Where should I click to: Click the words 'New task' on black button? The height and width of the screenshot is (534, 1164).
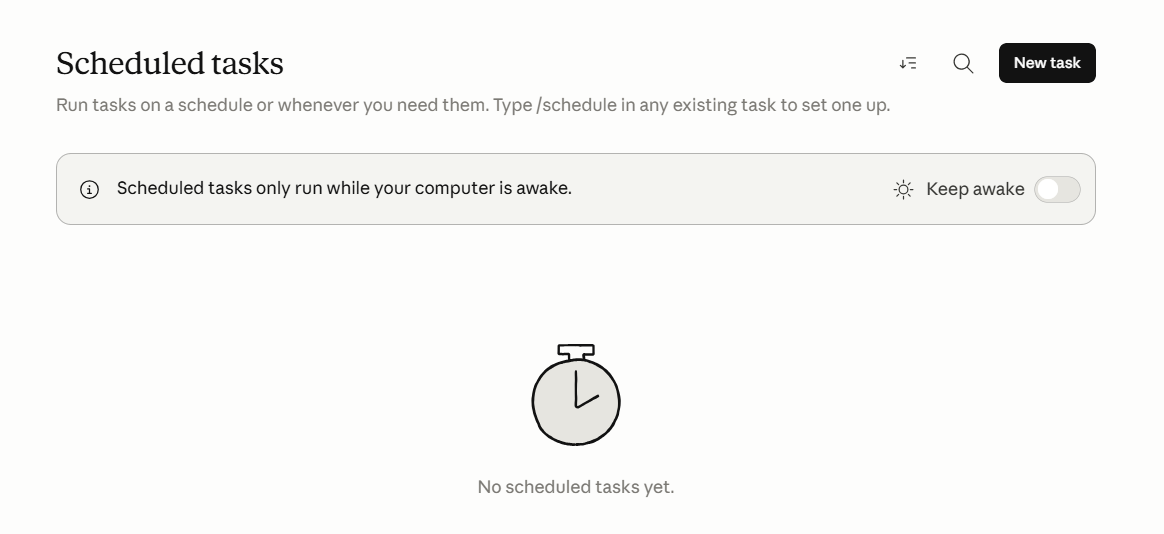1047,63
